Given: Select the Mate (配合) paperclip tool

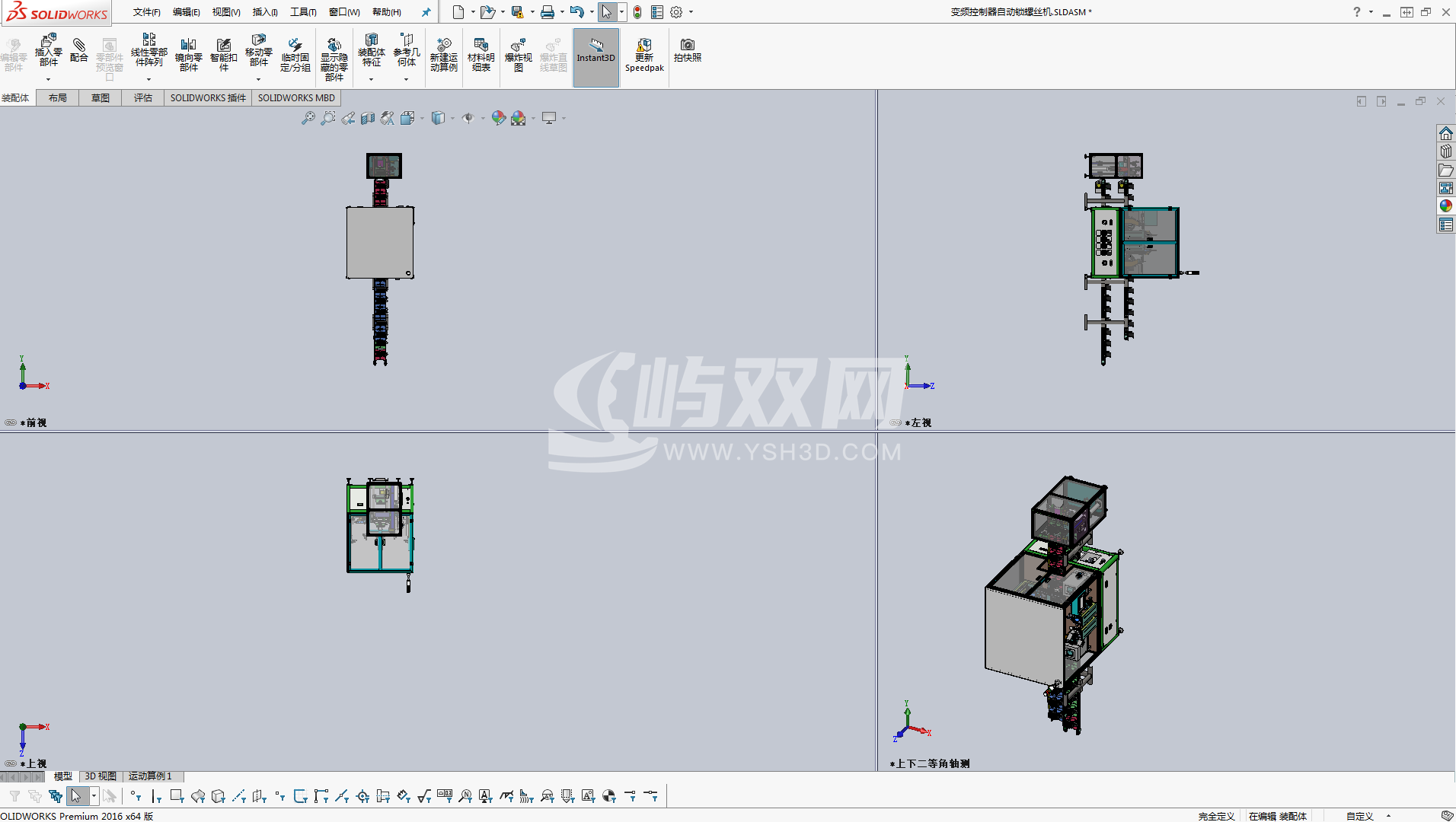Looking at the screenshot, I should pyautogui.click(x=79, y=50).
